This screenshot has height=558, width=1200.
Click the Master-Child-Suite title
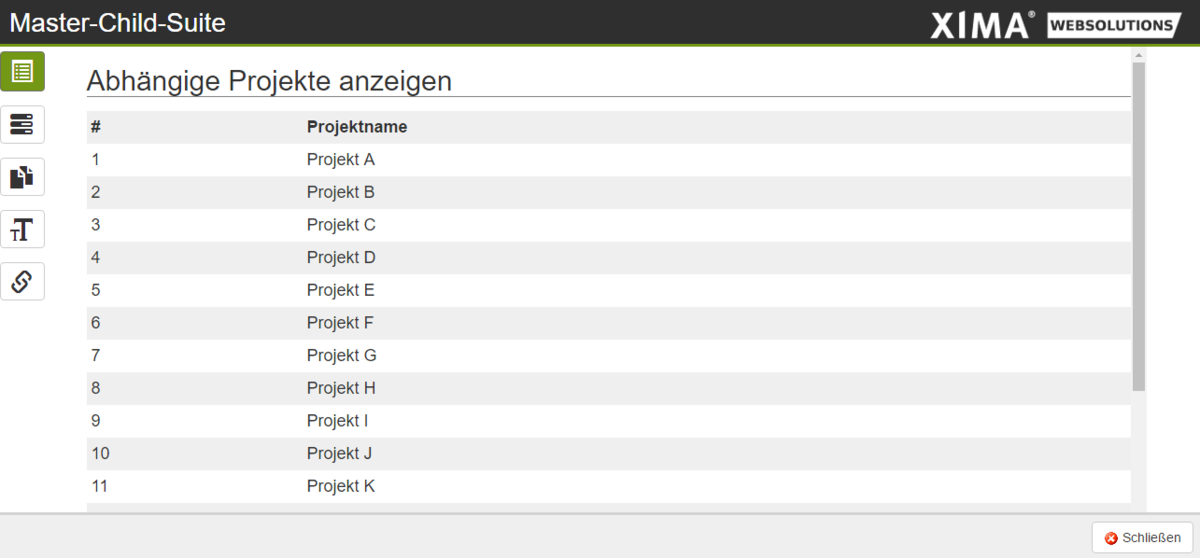(118, 23)
